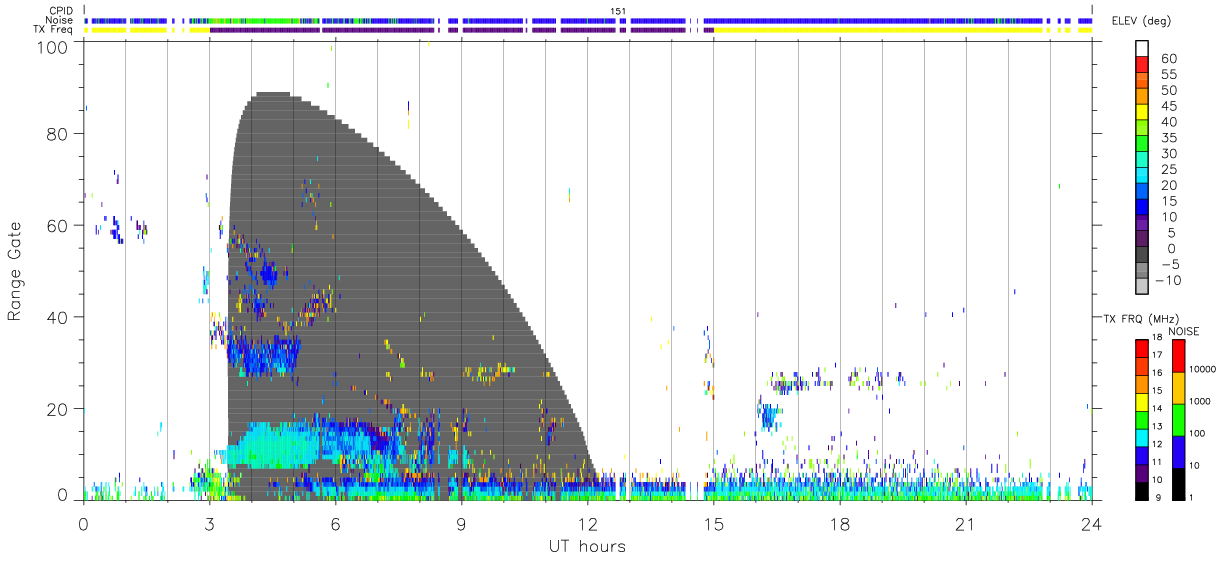Click the TX FRQ legend label '18'

click(x=1157, y=339)
